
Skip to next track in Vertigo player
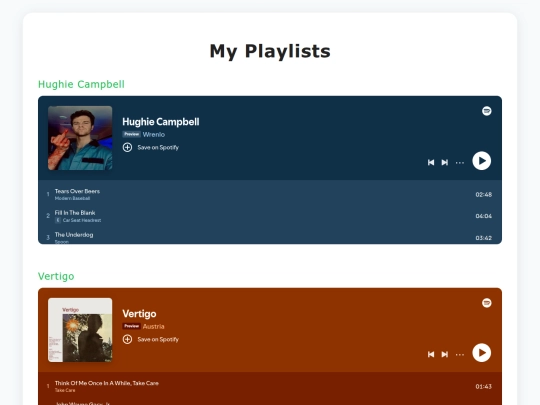click(x=445, y=354)
